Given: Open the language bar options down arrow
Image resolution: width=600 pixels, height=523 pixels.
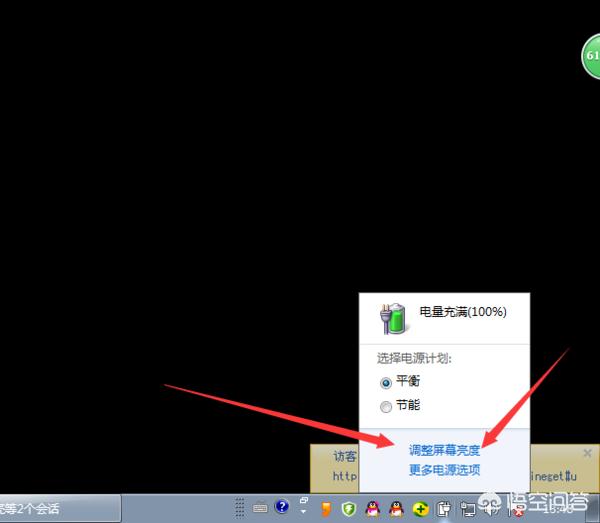Looking at the screenshot, I should click(303, 512).
